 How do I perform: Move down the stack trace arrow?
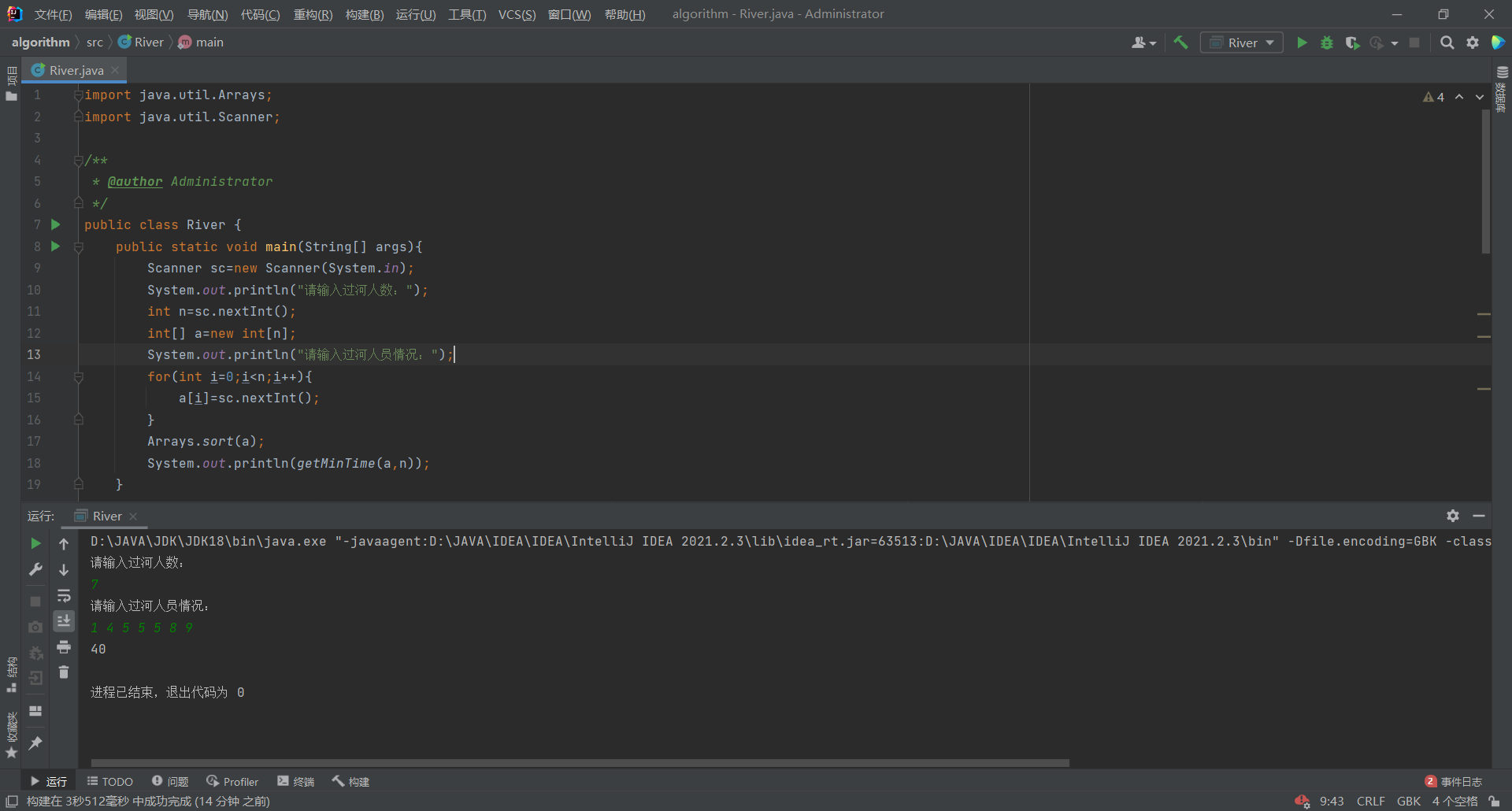pyautogui.click(x=64, y=569)
